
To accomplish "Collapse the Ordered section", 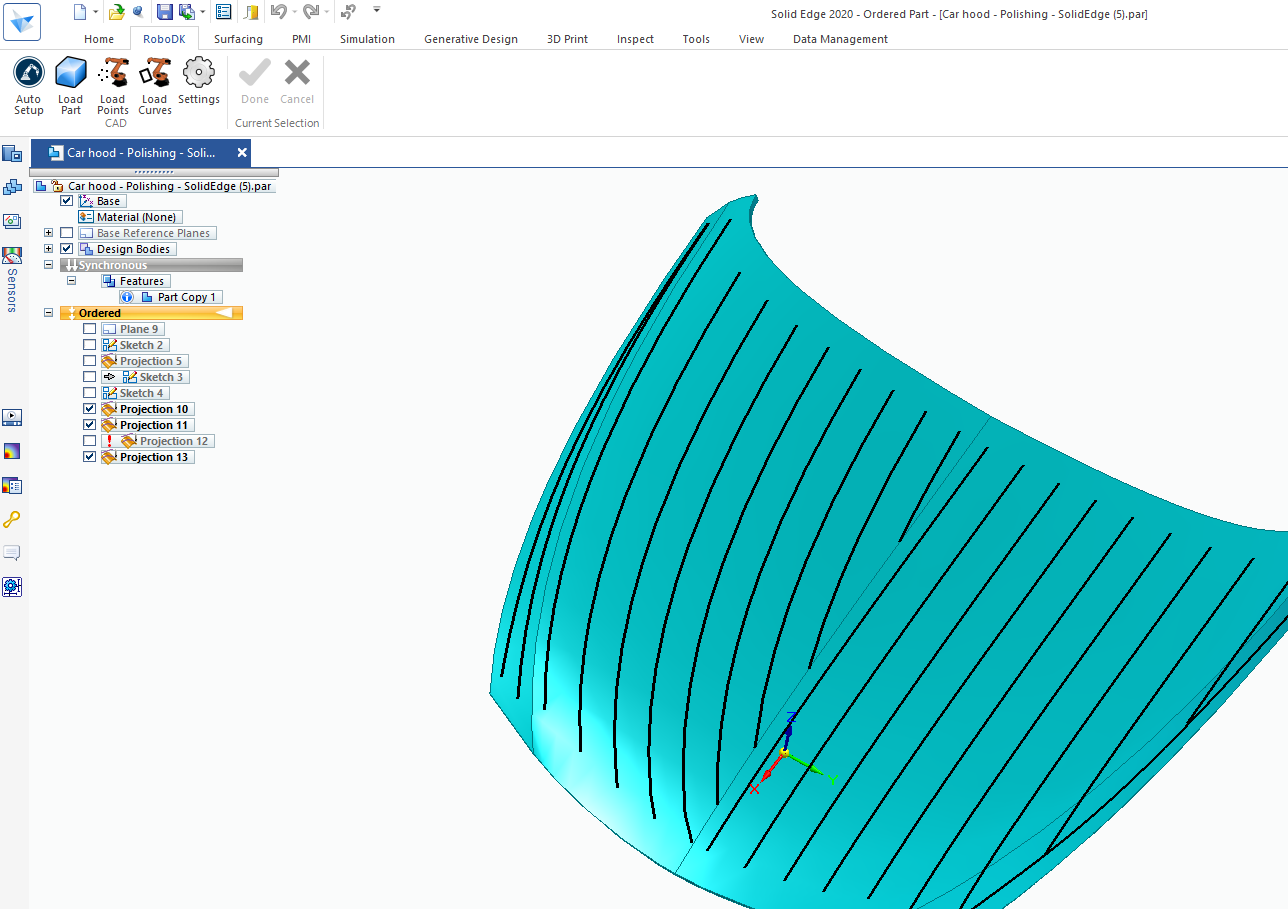I will tap(48, 313).
